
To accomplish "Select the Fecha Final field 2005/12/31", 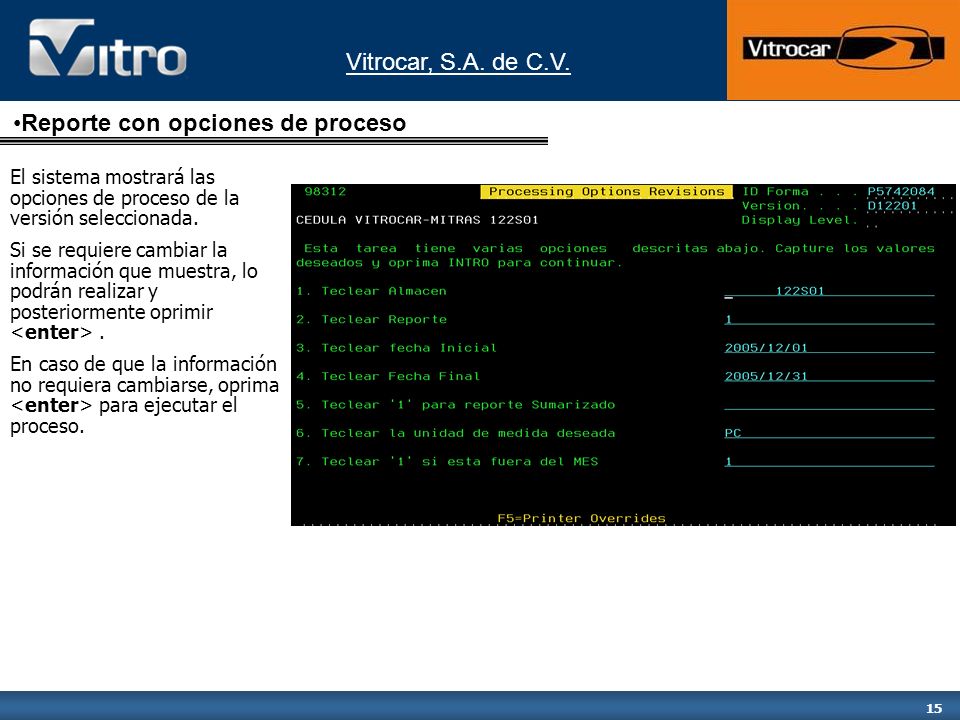I will point(829,376).
